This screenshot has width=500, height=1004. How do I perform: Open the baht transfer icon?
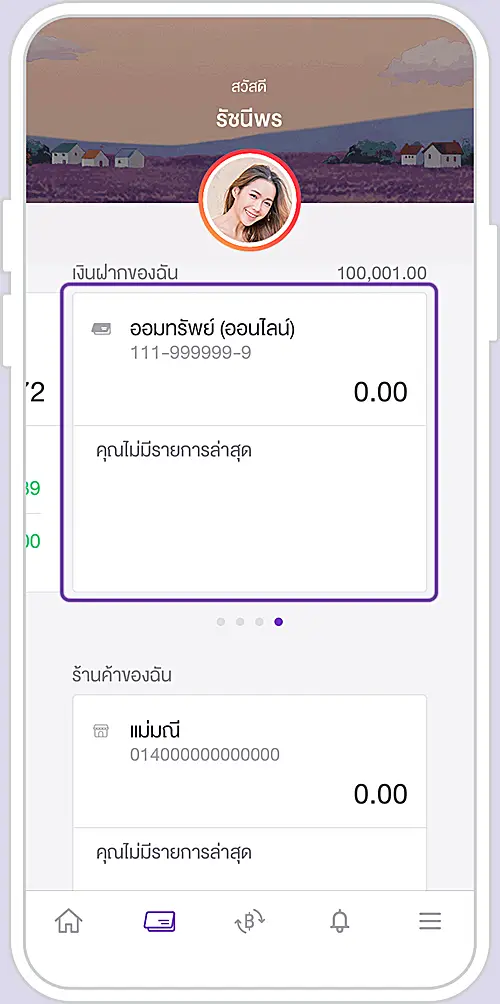pos(250,921)
